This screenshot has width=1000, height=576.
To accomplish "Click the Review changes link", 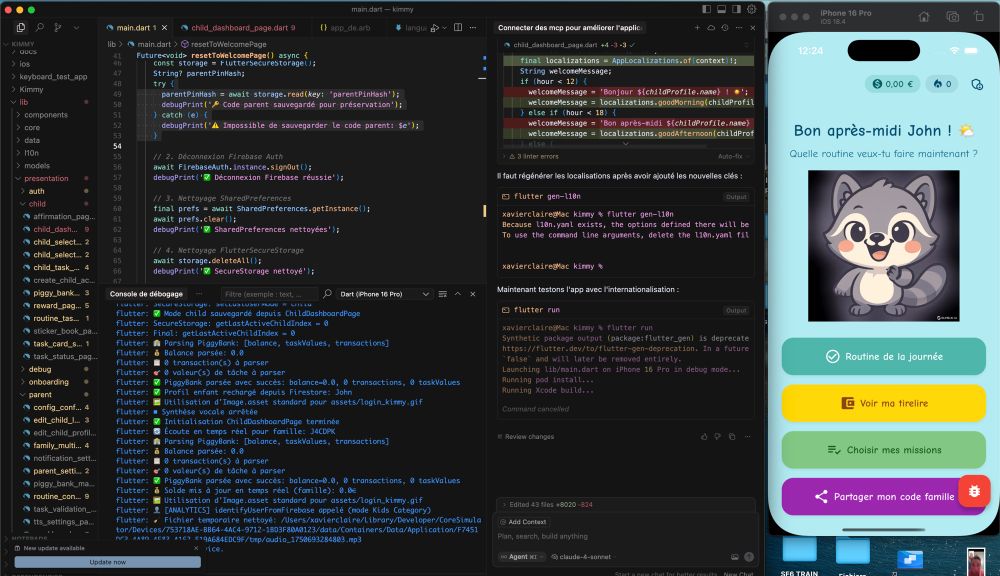I will click(526, 437).
